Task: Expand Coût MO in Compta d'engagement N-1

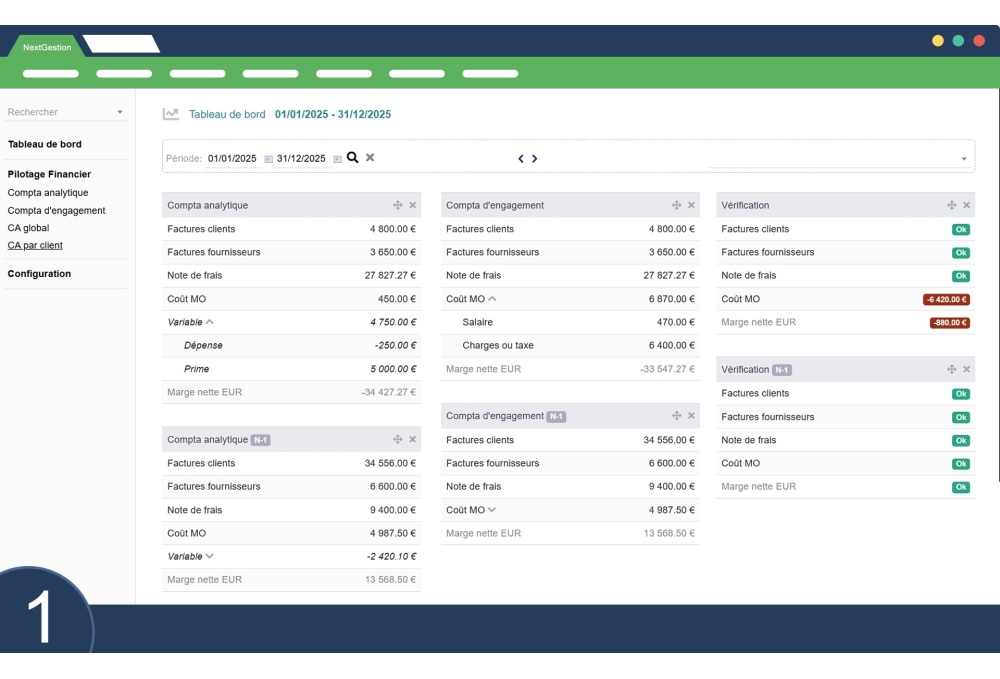Action: pos(492,510)
